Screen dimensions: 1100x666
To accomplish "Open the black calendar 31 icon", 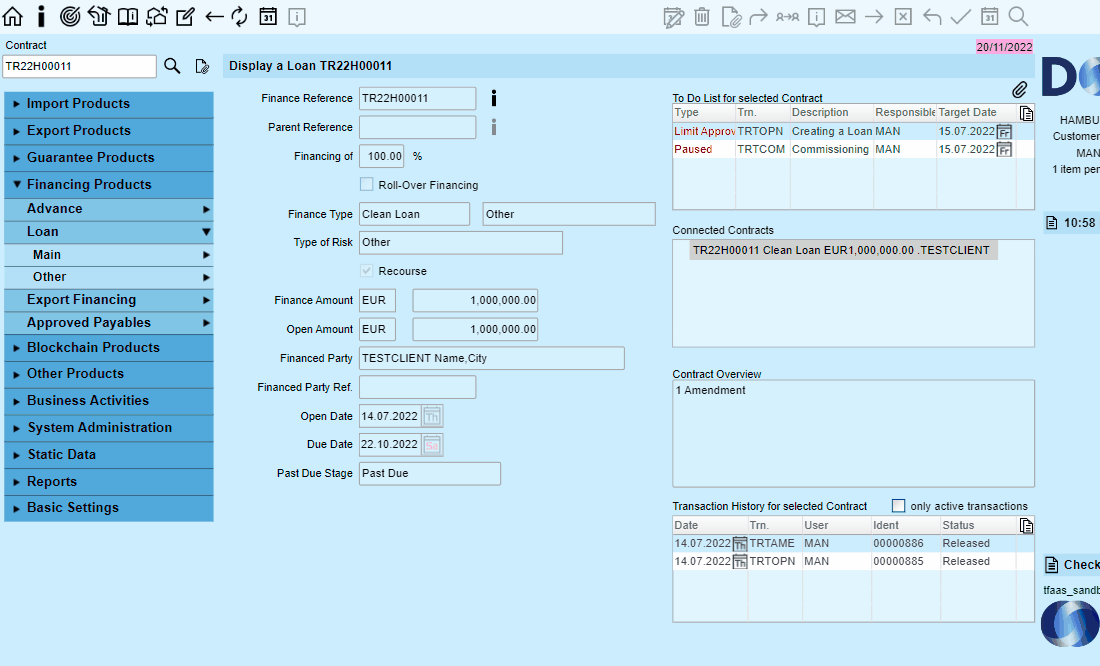I will point(268,16).
